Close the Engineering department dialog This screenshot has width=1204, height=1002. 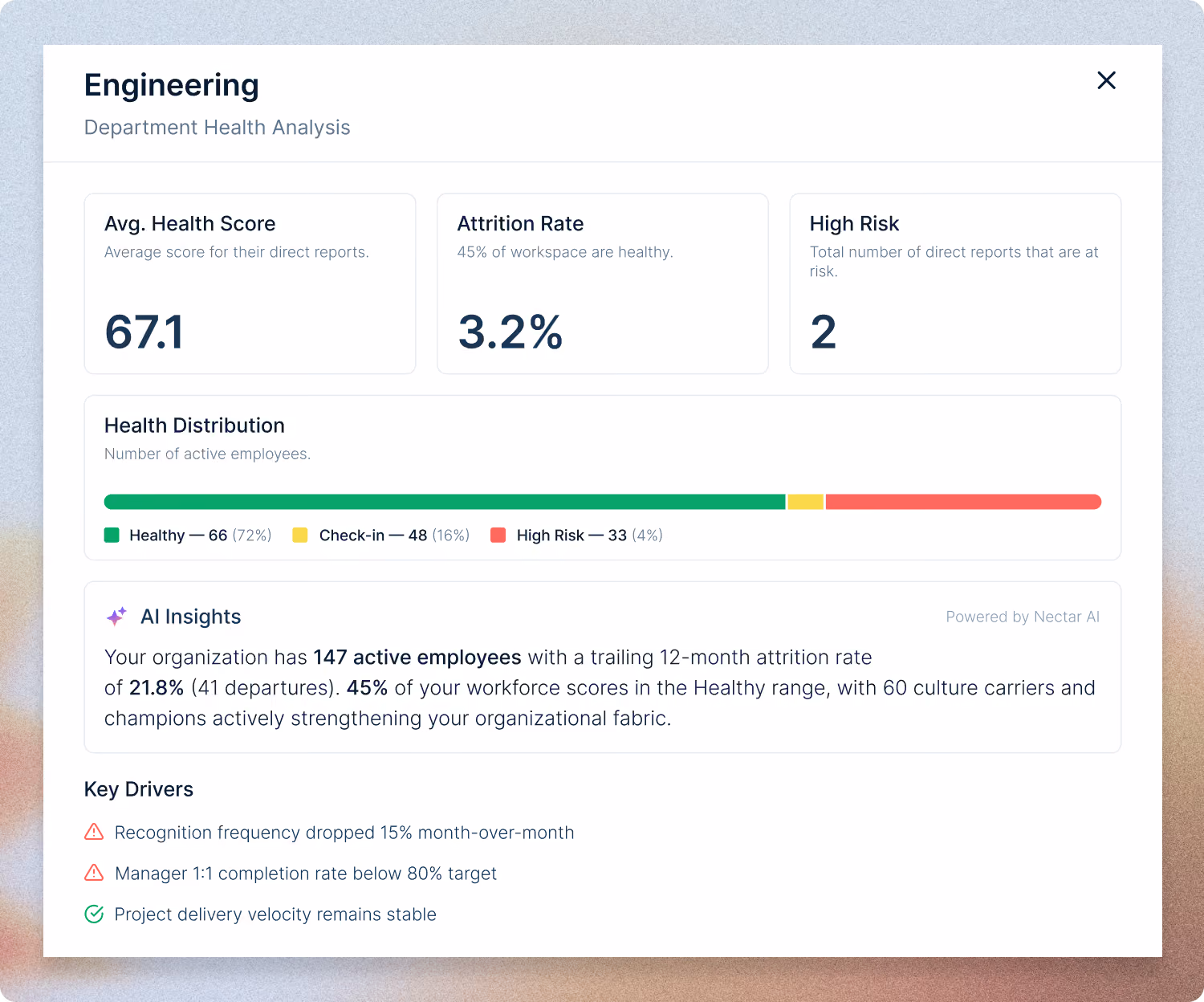(1106, 80)
